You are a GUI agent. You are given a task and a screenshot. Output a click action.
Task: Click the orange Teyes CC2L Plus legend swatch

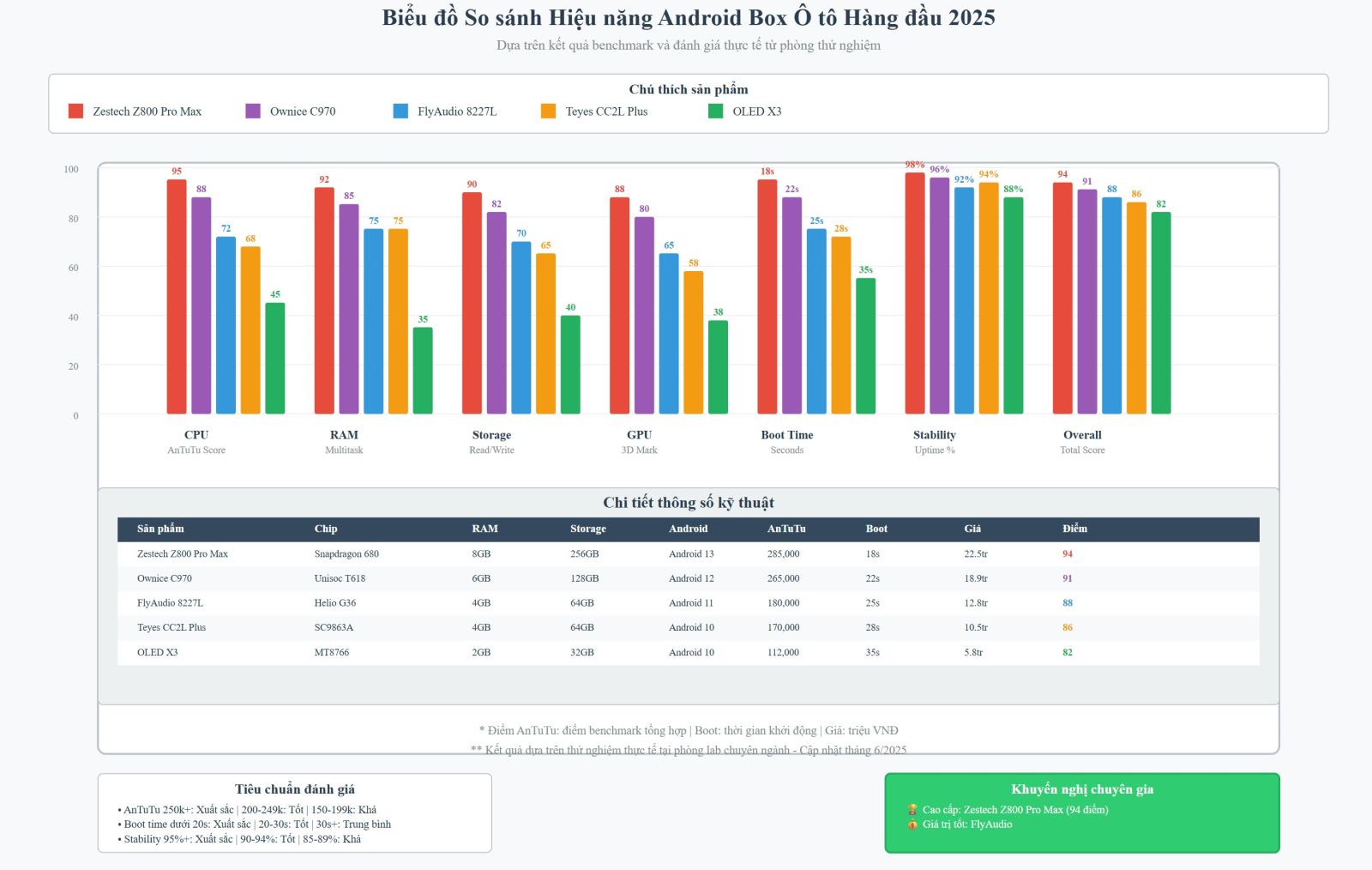(x=548, y=111)
